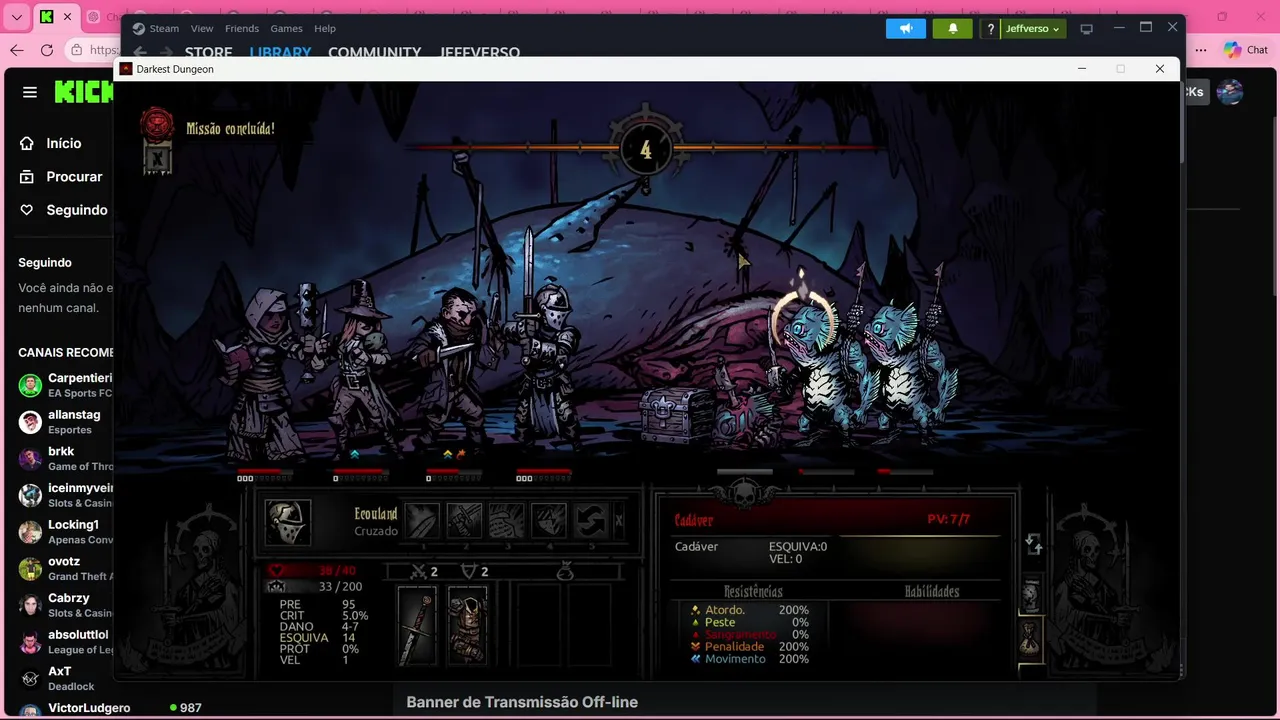Click the Movimento resistance row
1280x720 pixels.
pyautogui.click(x=750, y=659)
